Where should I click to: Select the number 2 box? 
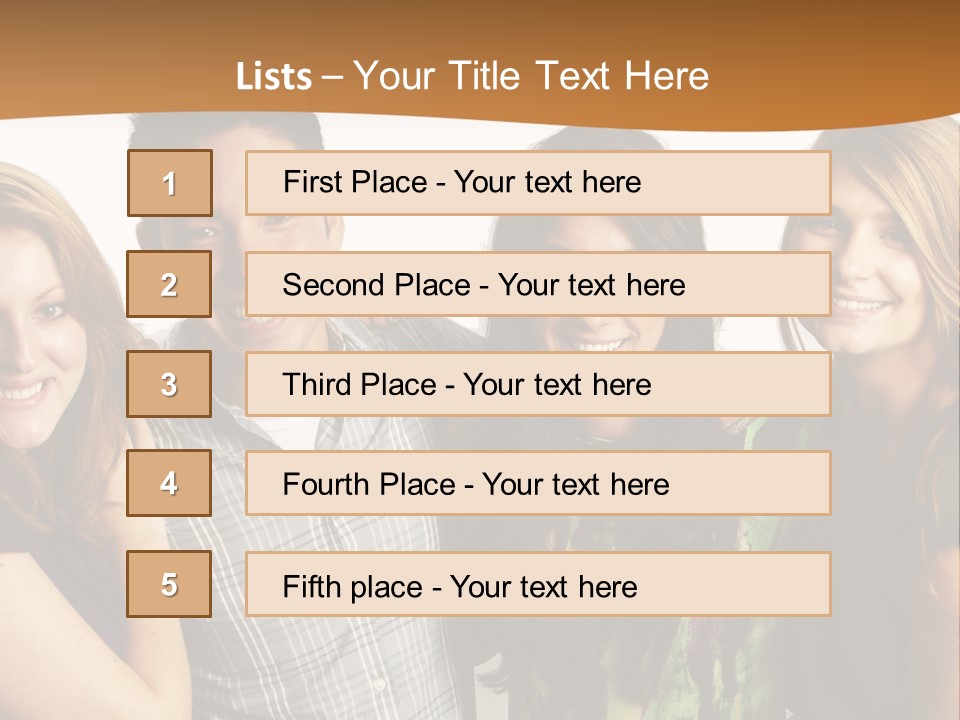coord(169,284)
